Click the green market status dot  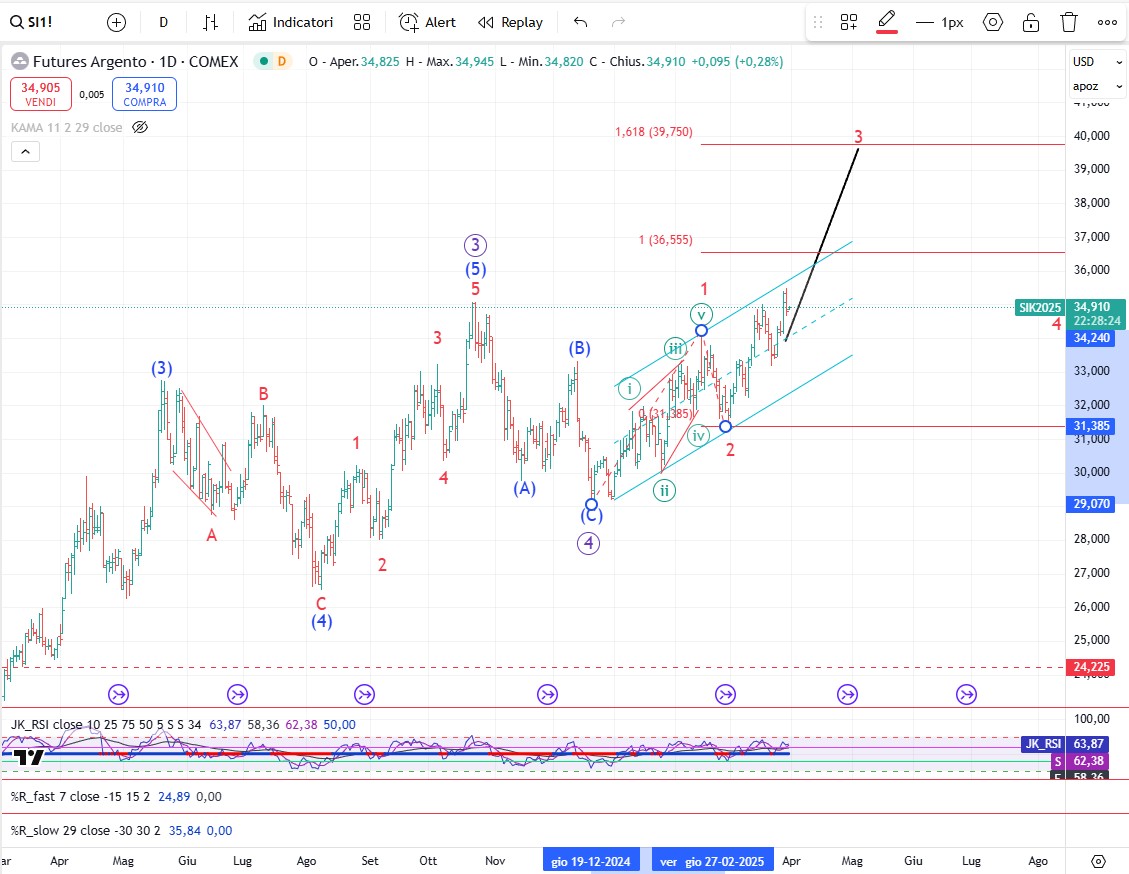pyautogui.click(x=264, y=61)
